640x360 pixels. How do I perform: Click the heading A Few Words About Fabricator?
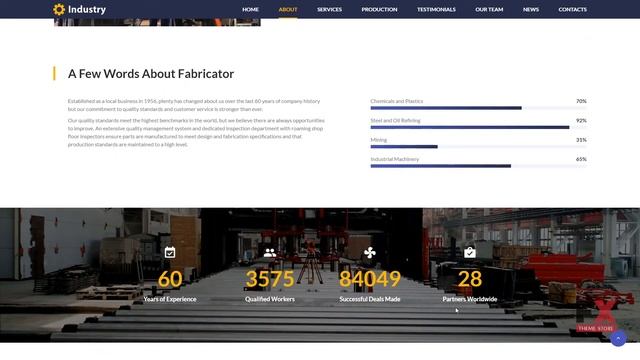(x=151, y=74)
